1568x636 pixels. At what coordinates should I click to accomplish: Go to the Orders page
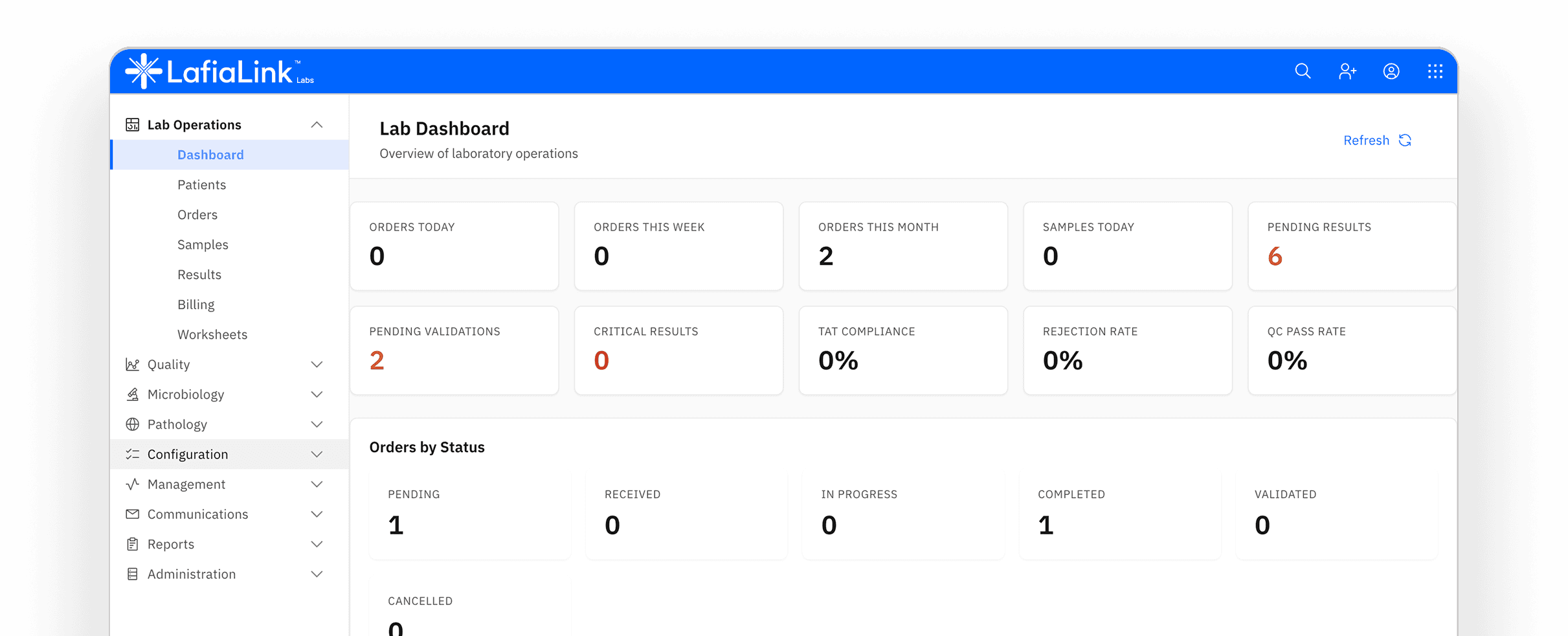tap(230, 214)
